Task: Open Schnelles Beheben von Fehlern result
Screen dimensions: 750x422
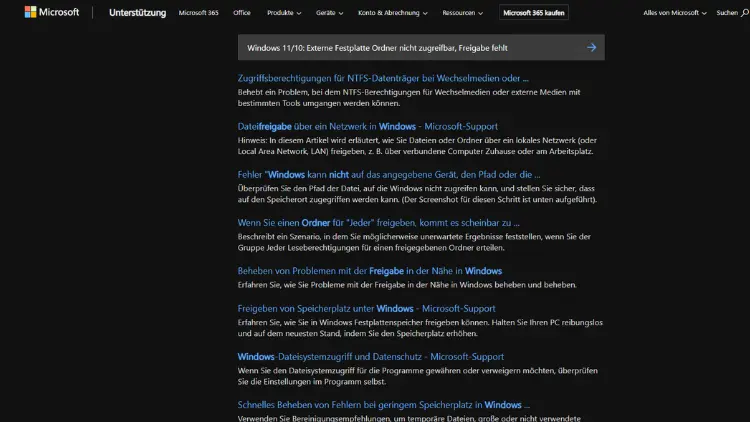Action: coord(384,405)
